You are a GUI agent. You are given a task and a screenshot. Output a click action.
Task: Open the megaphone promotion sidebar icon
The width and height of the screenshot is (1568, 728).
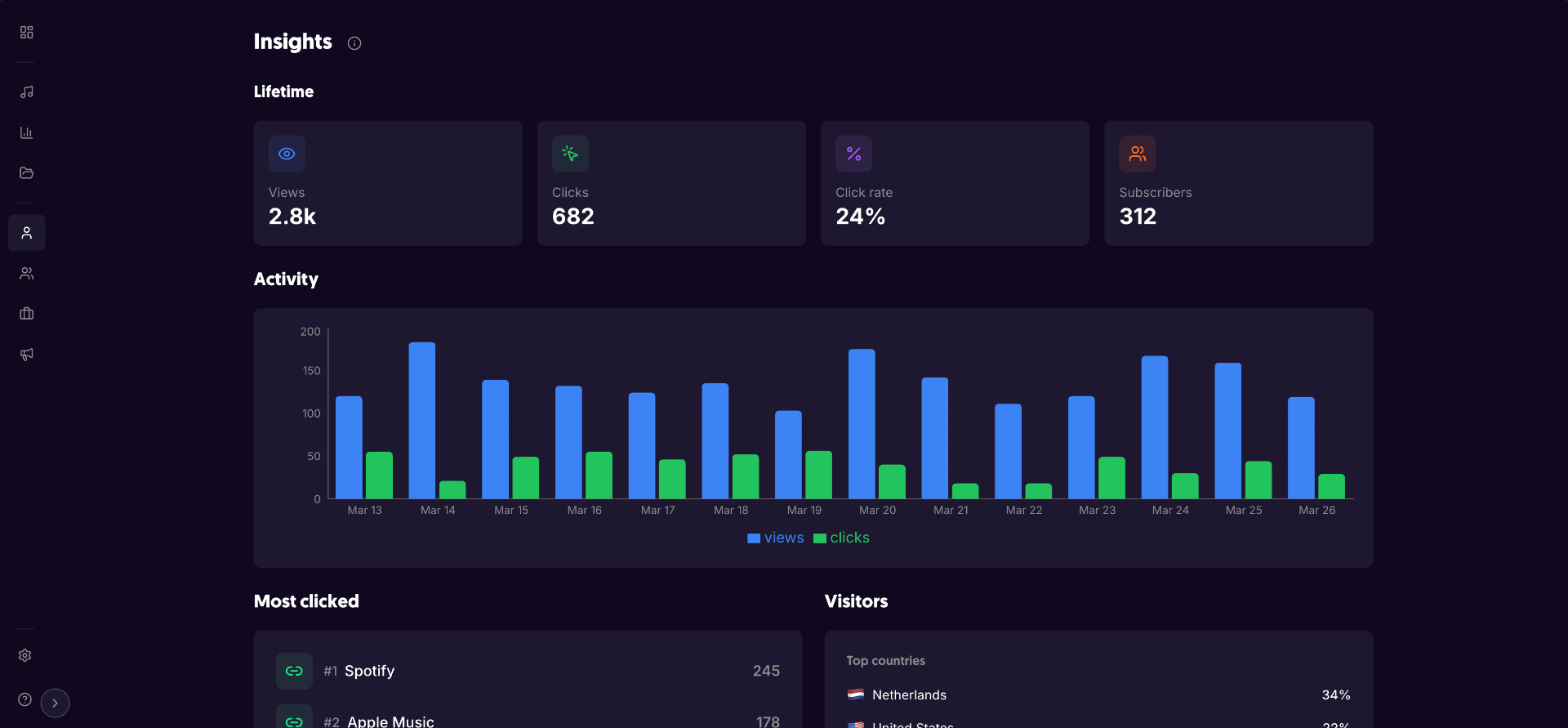point(26,354)
